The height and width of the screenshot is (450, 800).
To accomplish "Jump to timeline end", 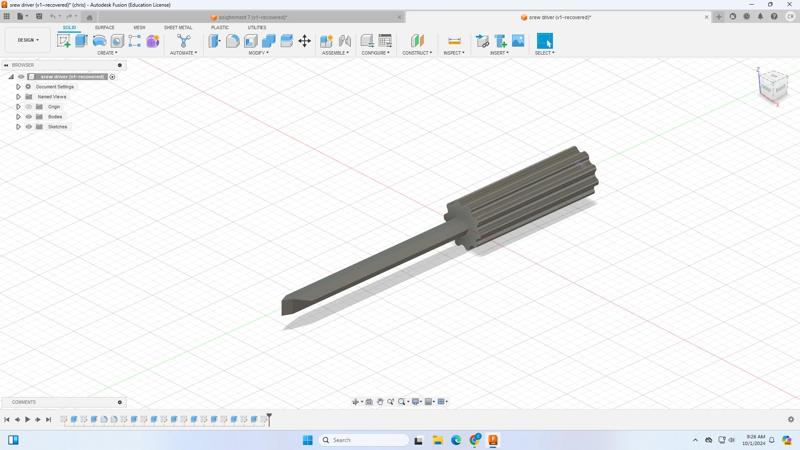I will 48,419.
